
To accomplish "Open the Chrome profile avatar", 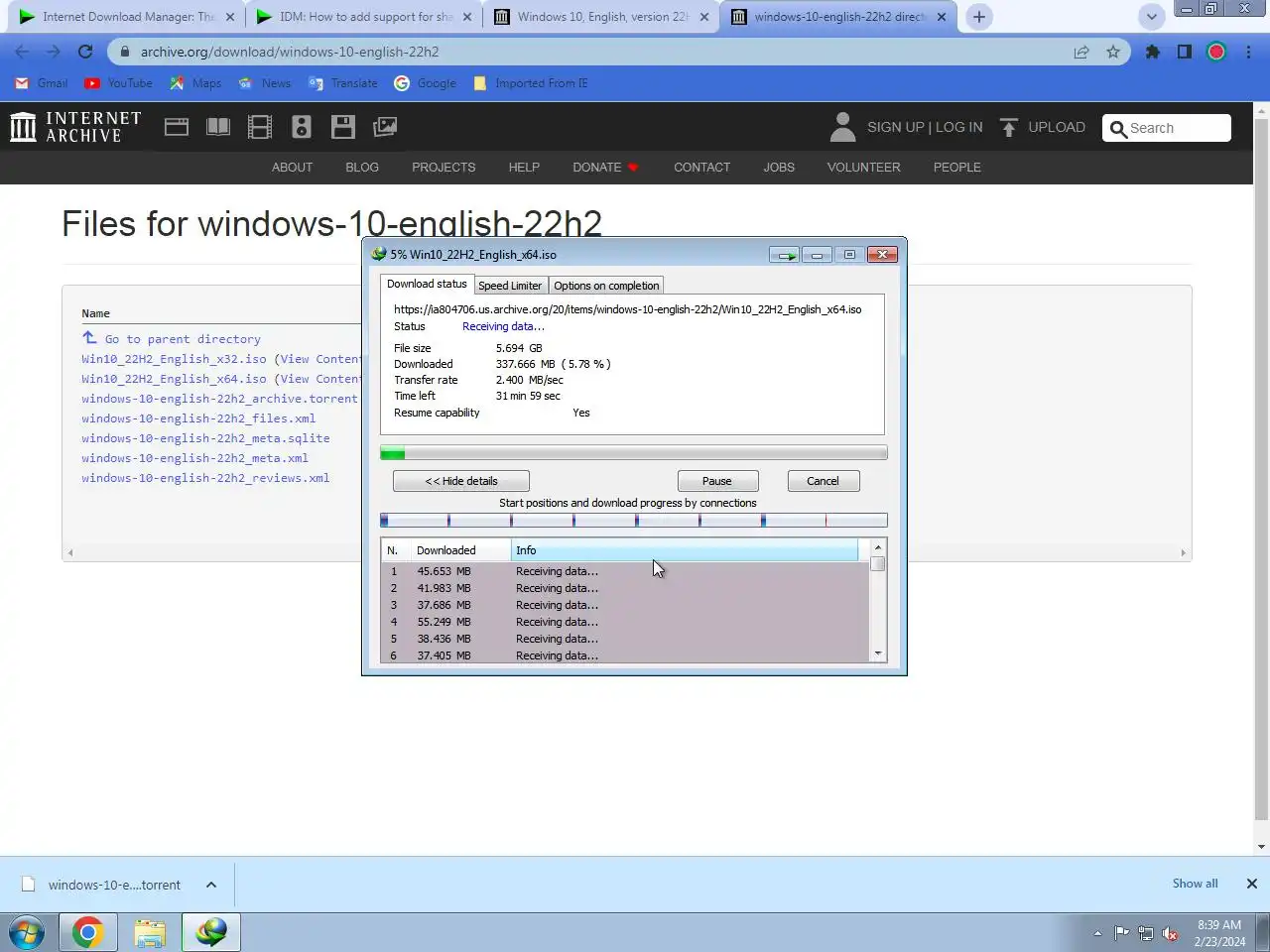I will click(1216, 52).
